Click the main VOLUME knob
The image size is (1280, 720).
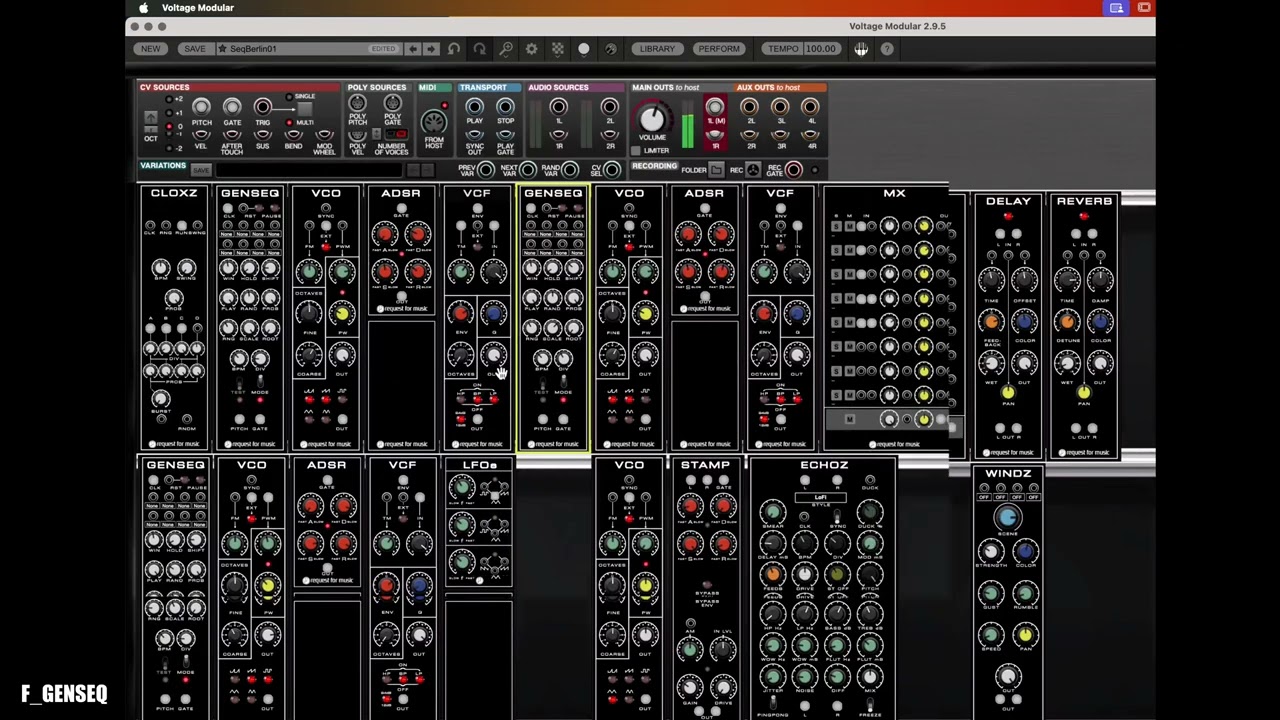point(652,120)
